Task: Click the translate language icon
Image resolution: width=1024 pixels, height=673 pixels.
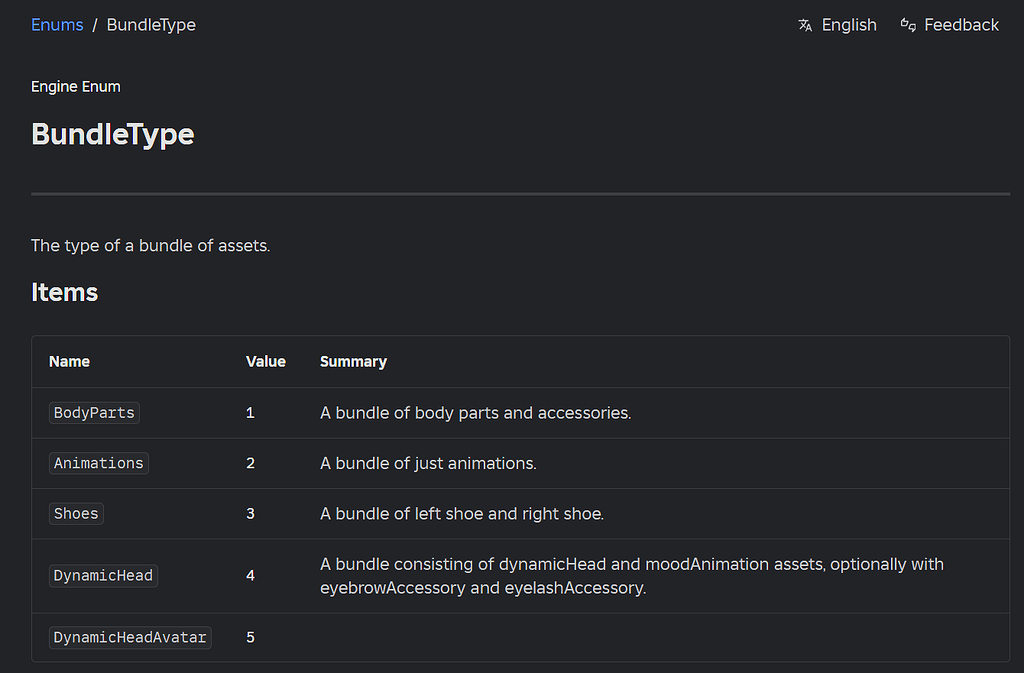Action: tap(805, 25)
